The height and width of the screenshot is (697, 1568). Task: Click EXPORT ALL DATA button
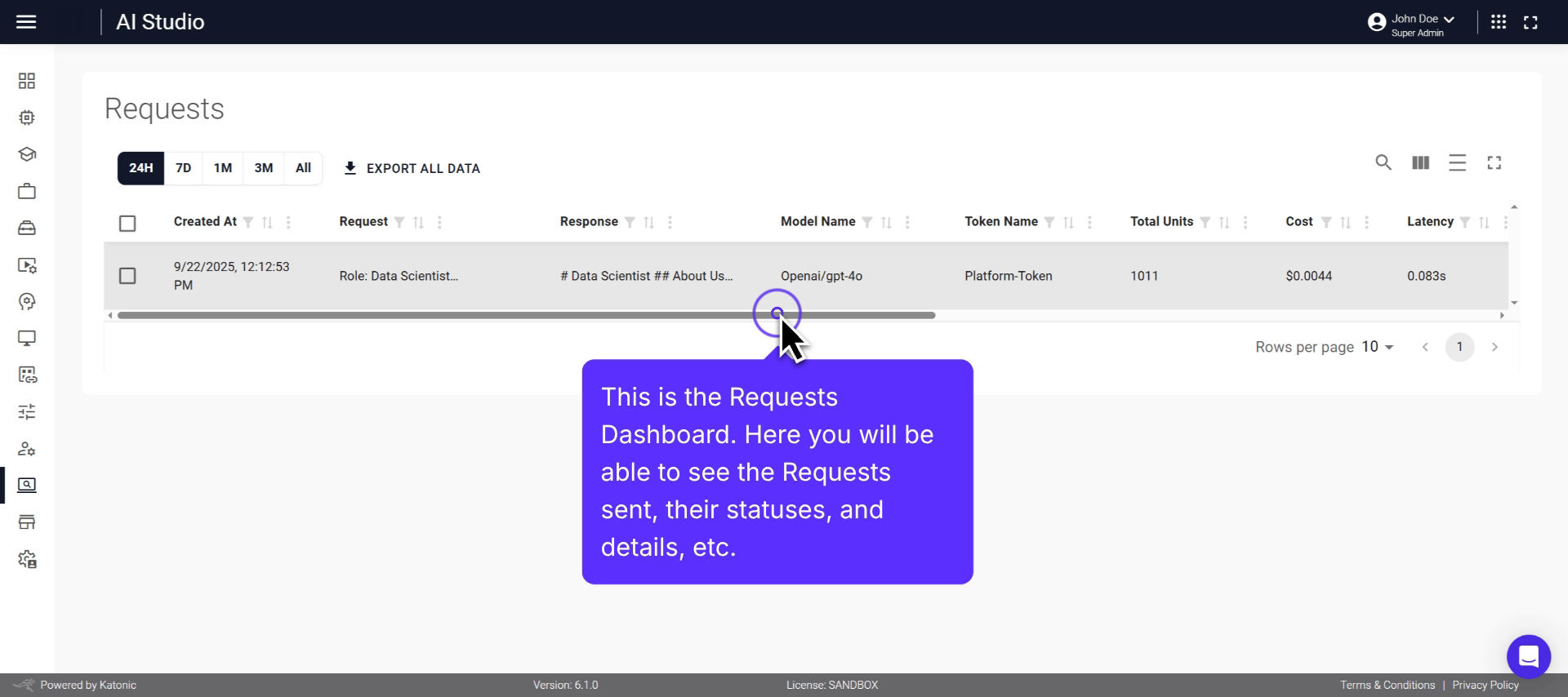[x=412, y=168]
